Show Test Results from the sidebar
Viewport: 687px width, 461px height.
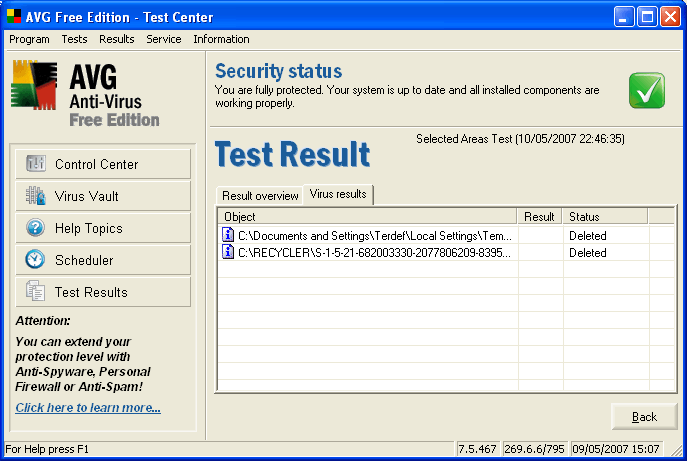[x=103, y=292]
